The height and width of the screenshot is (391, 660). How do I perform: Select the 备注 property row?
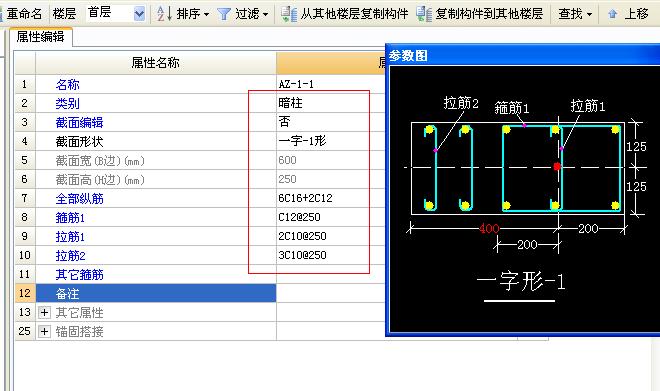point(156,293)
